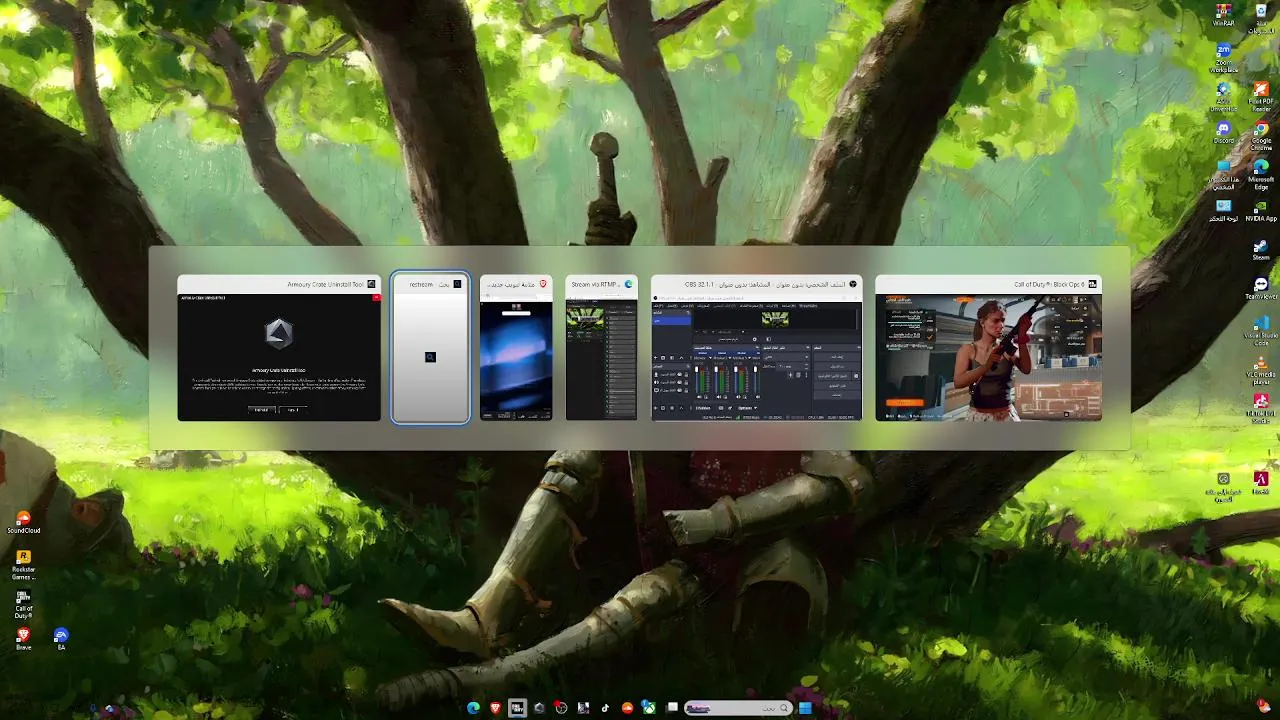Screen dimensions: 1280x720
Task: Click SoundCloud icon in the taskbar
Action: pyautogui.click(x=627, y=708)
